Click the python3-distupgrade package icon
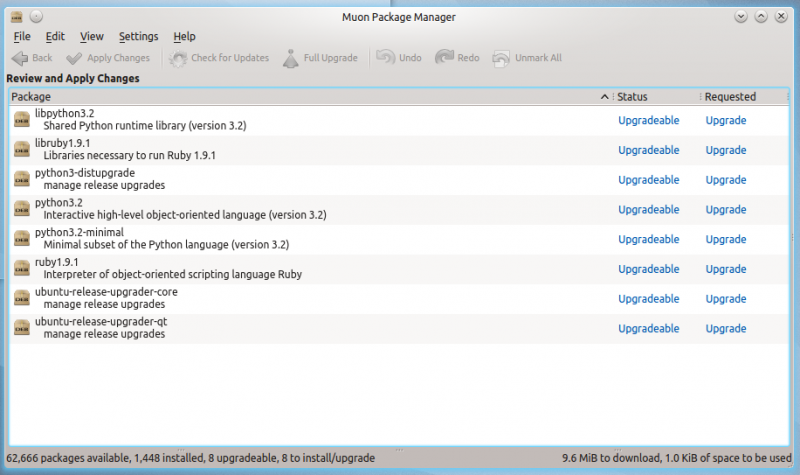This screenshot has width=800, height=475. (x=21, y=179)
